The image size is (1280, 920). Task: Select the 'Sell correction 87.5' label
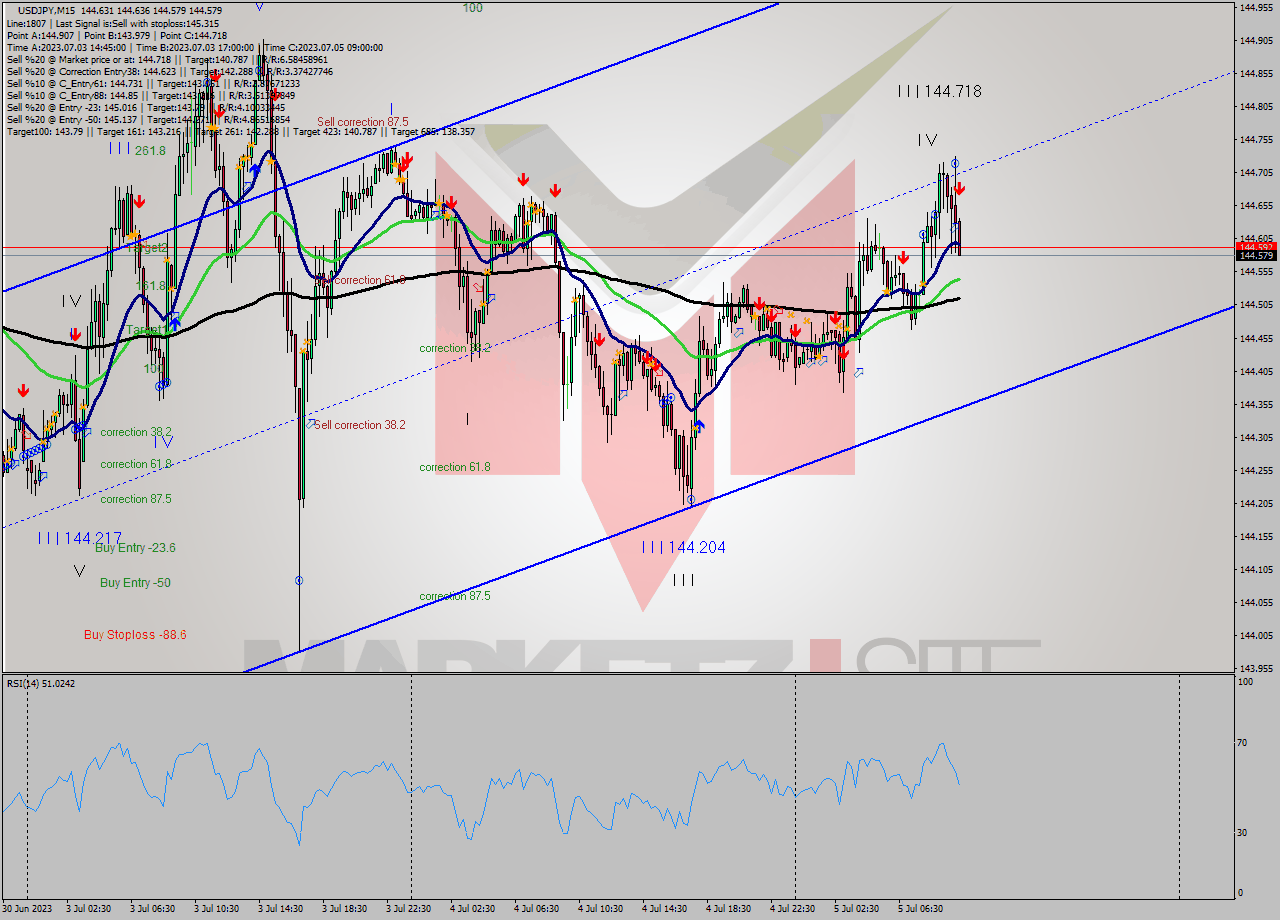(363, 122)
